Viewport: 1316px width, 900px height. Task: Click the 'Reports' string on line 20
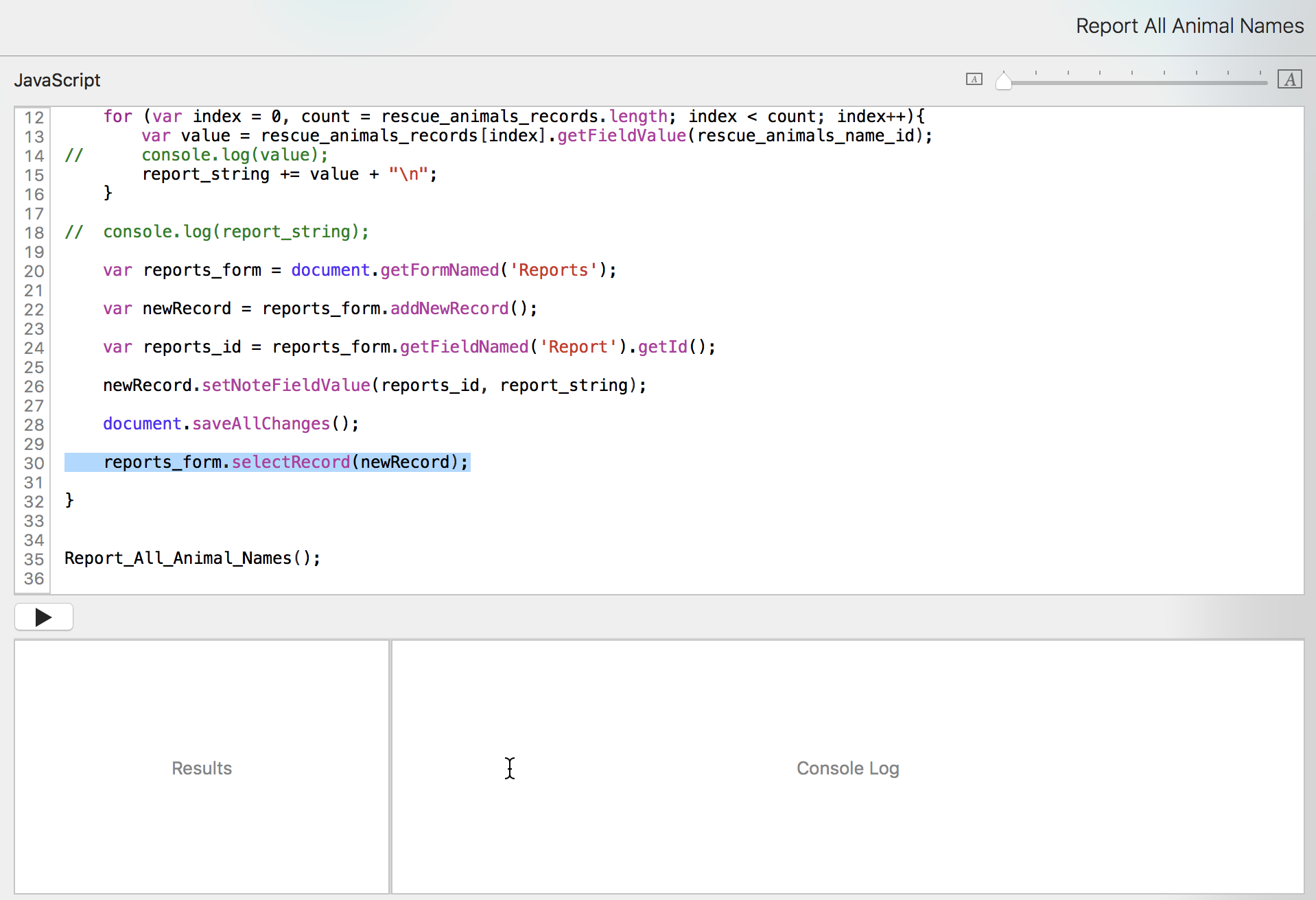pyautogui.click(x=553, y=270)
